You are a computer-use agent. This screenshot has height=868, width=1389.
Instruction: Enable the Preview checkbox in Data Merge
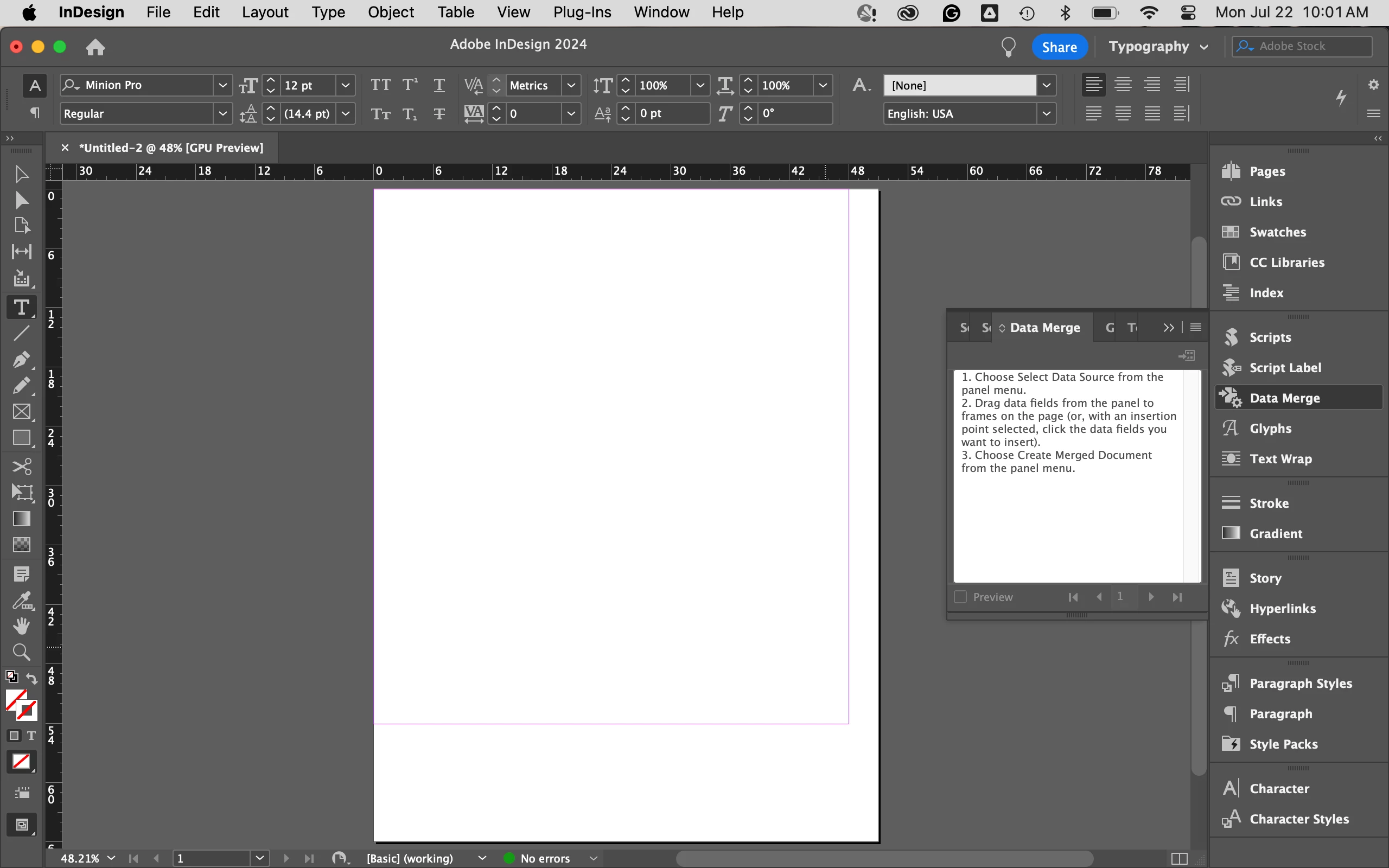coord(960,597)
